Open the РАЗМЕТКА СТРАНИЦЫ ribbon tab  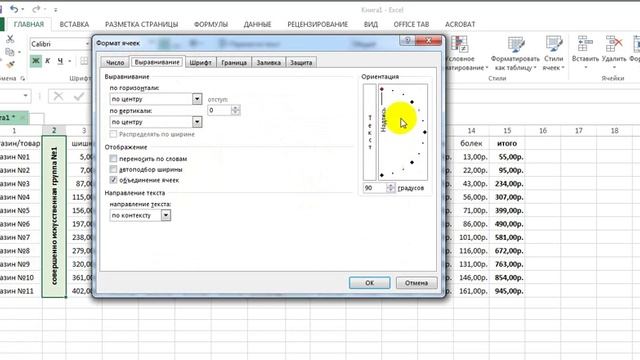141,24
